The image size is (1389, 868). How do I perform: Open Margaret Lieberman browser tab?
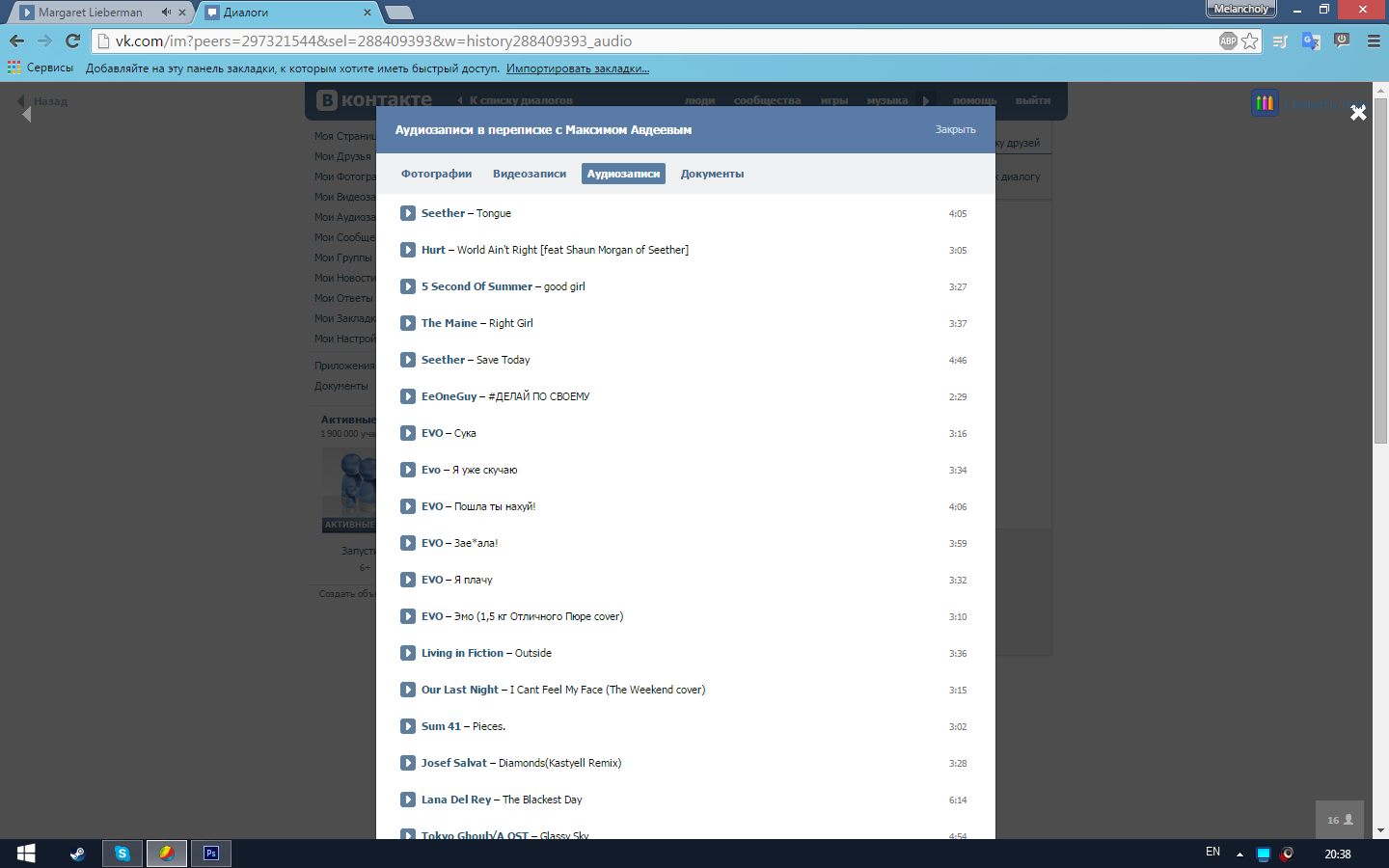point(91,13)
